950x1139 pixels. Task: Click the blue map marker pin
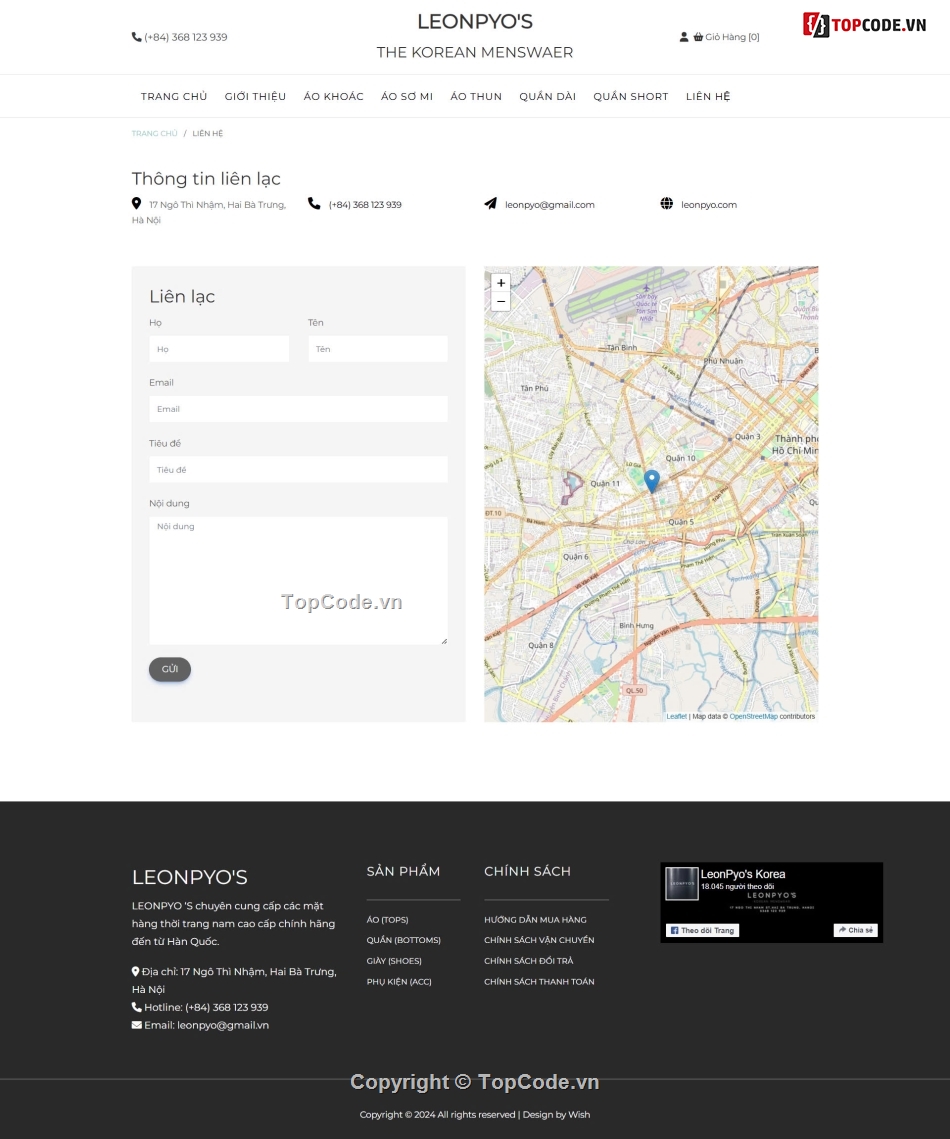point(652,481)
